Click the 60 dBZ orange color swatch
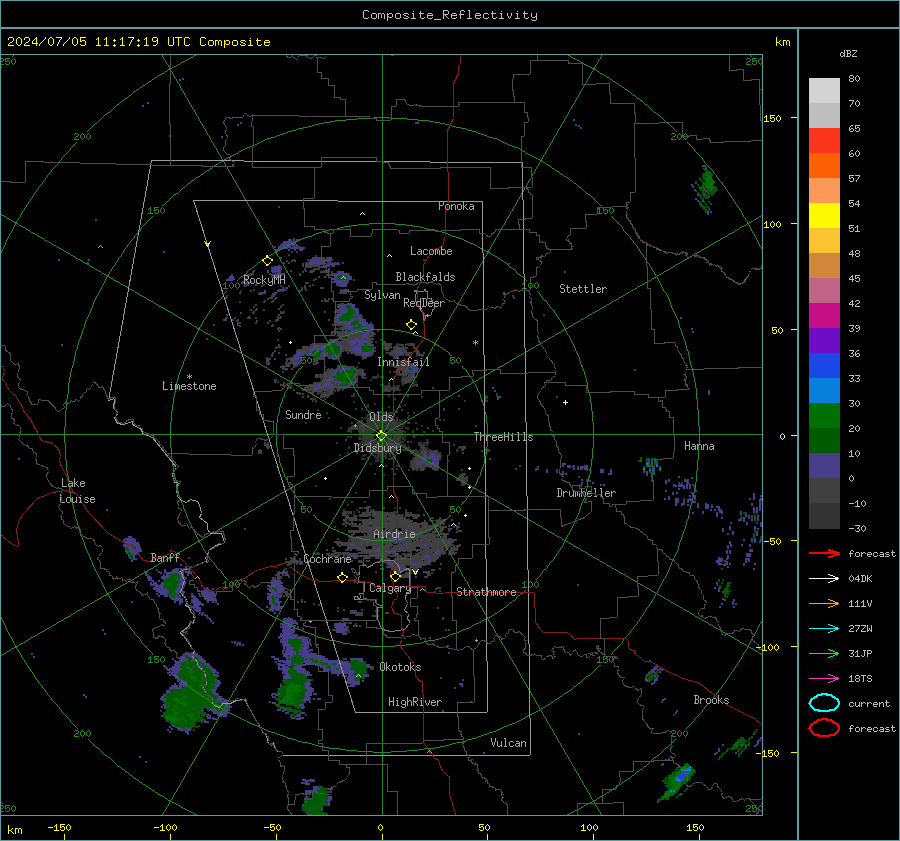Viewport: 900px width, 841px height. click(x=824, y=165)
